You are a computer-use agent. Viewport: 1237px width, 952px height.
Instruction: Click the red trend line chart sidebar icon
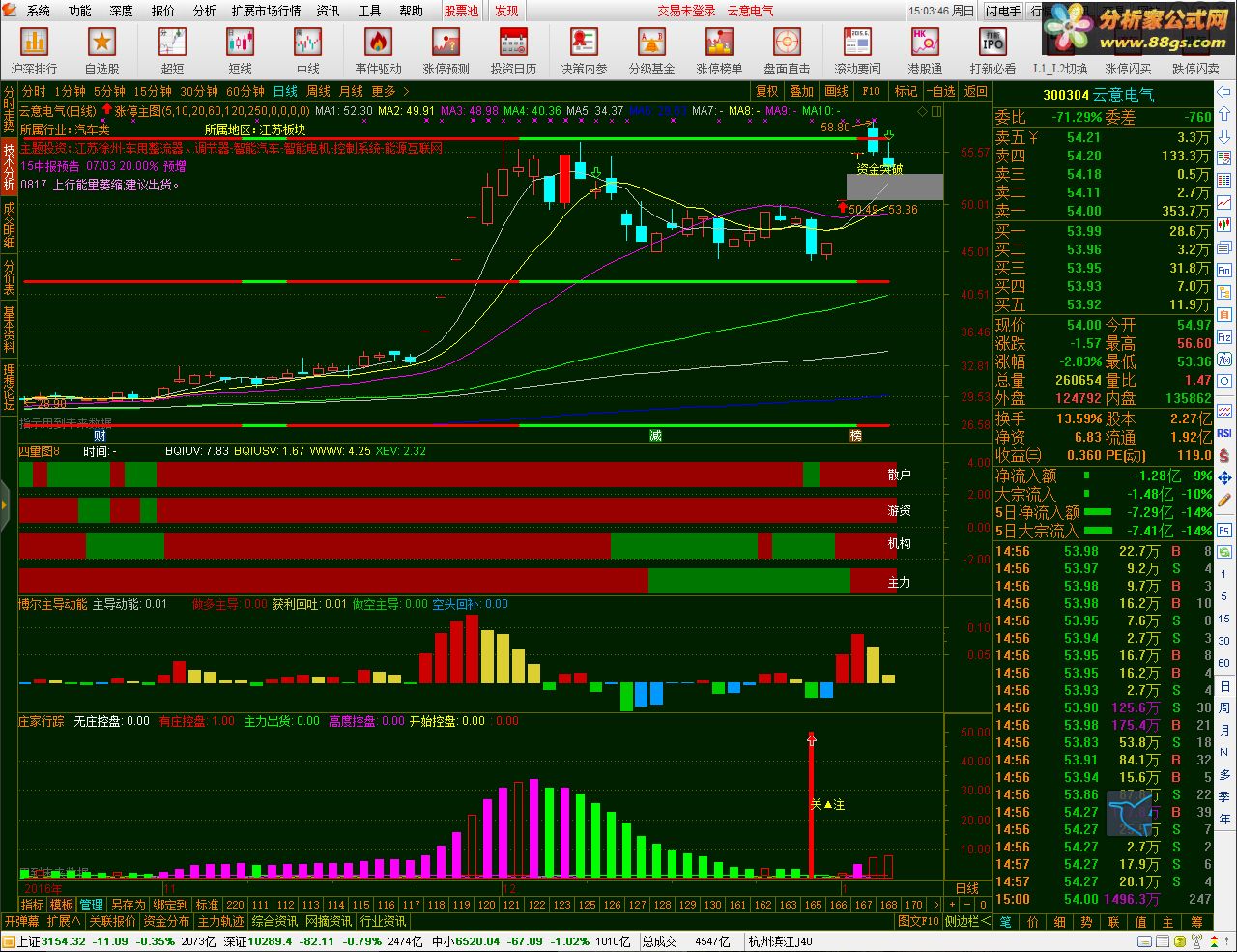click(1224, 203)
